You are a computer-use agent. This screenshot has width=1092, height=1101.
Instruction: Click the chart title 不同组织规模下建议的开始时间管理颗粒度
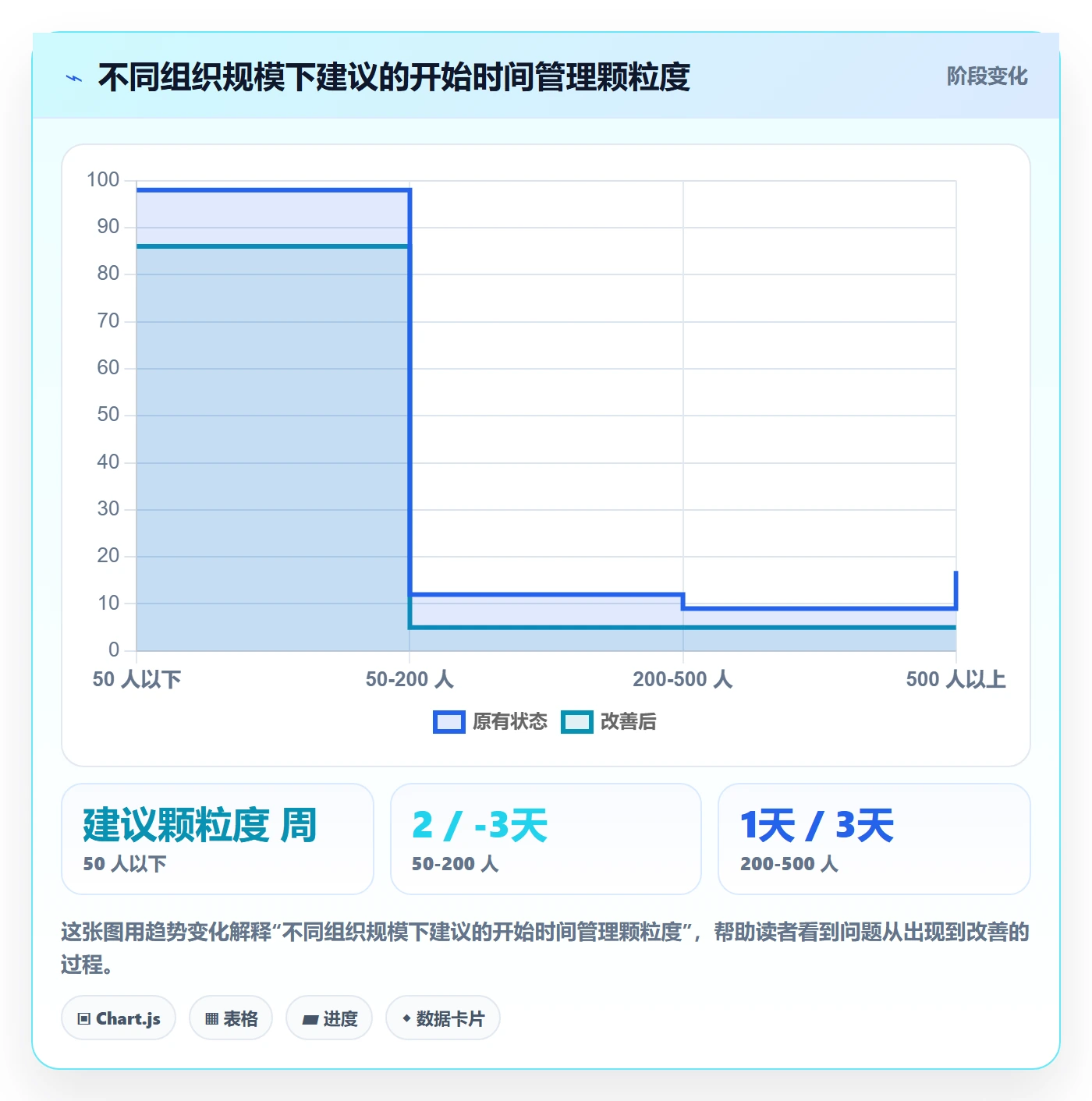point(394,77)
